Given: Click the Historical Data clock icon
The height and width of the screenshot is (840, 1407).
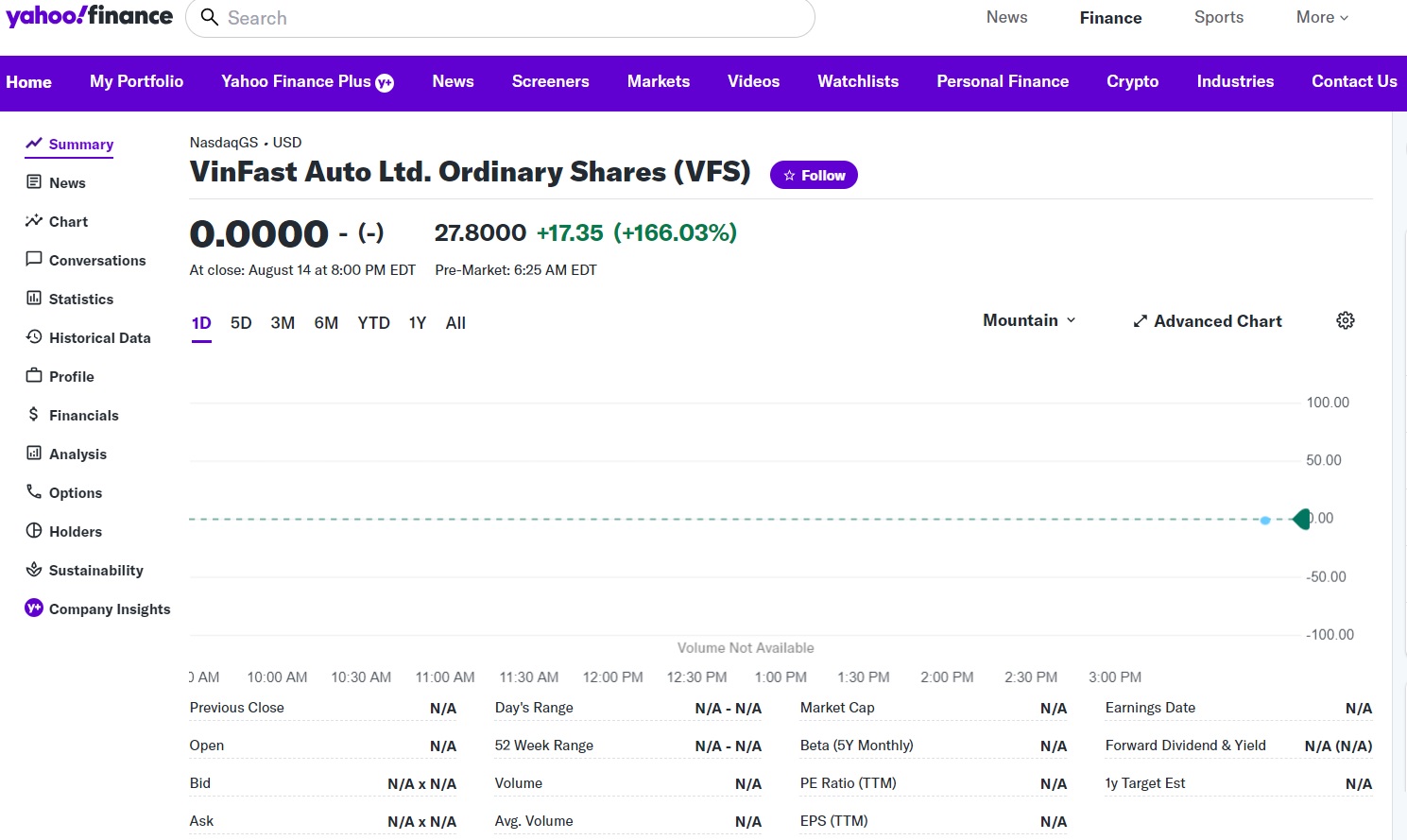Looking at the screenshot, I should [x=34, y=337].
